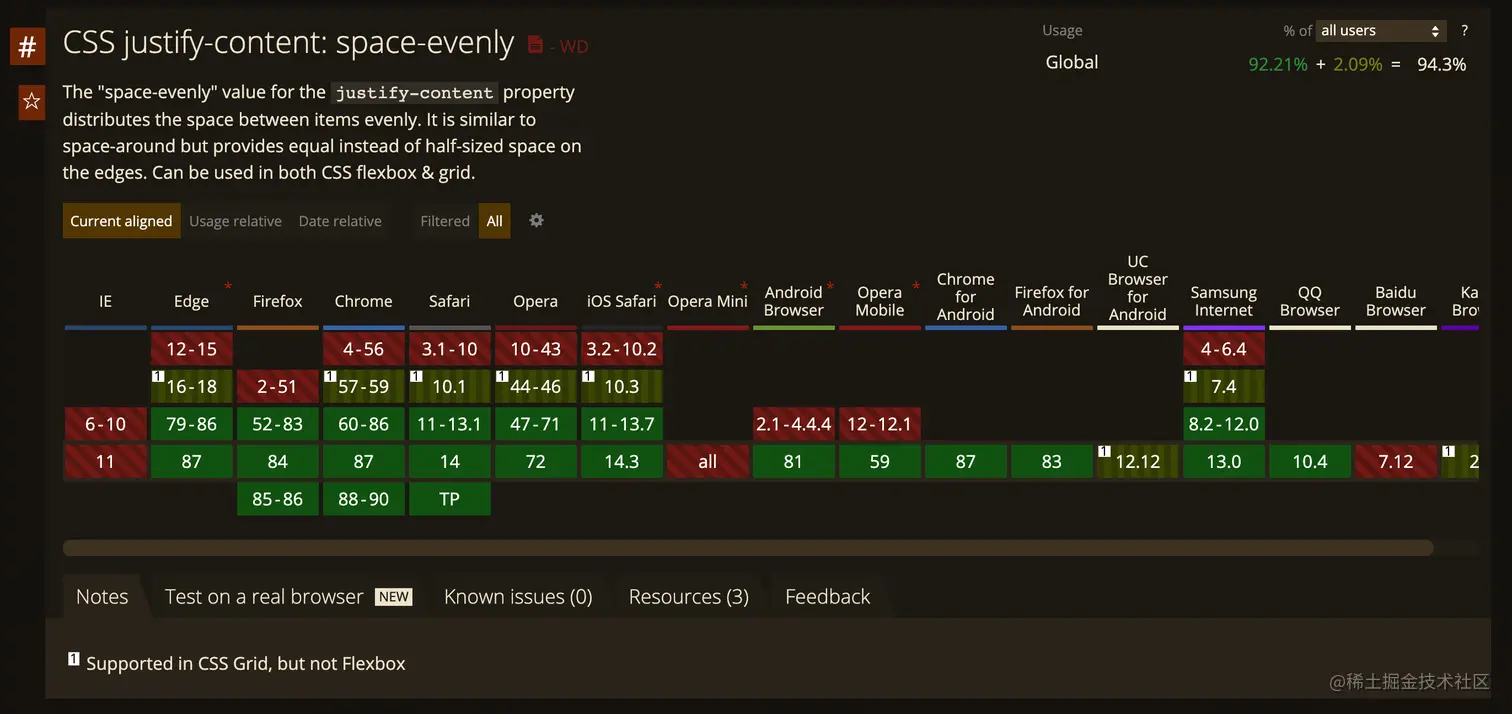This screenshot has height=714, width=1512.
Task: Open the Notes tab
Action: [102, 597]
